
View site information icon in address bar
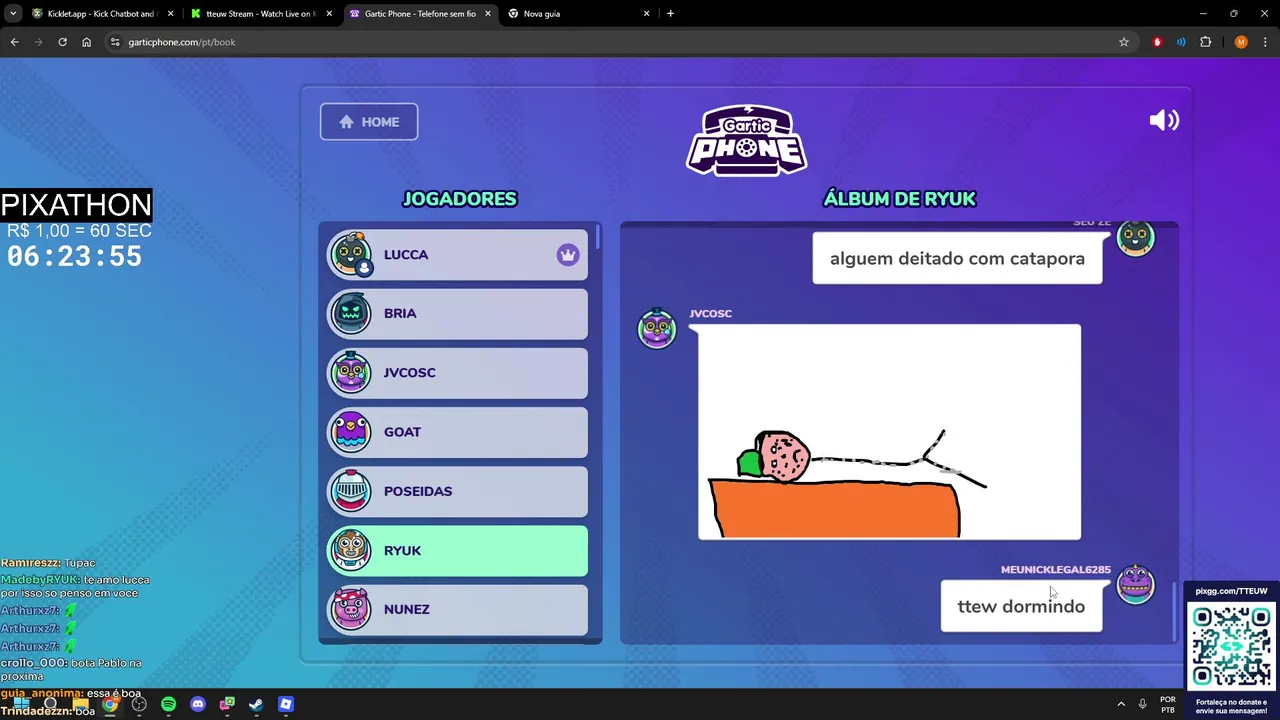(115, 42)
